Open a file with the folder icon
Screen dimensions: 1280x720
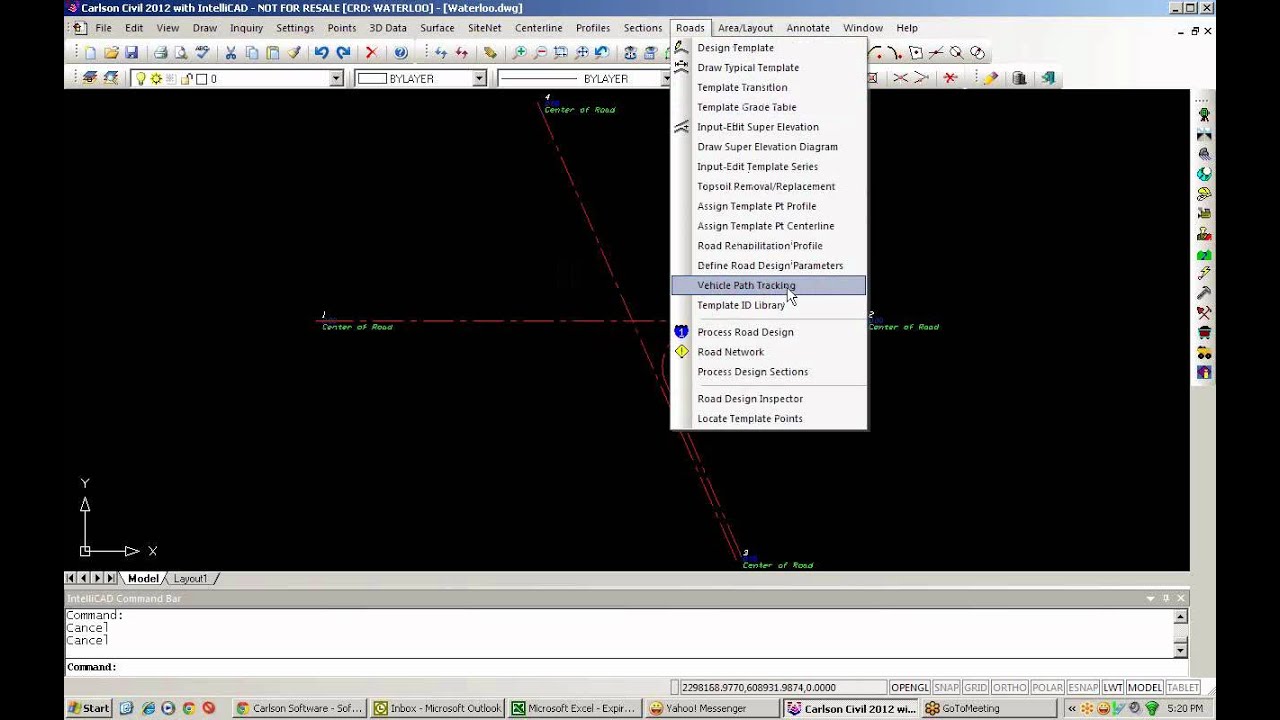point(111,53)
